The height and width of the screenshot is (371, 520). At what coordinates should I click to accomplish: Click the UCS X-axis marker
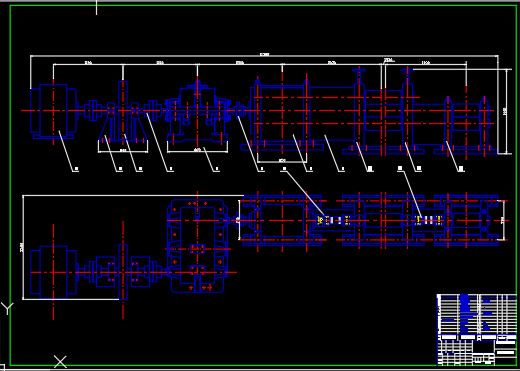[60, 362]
